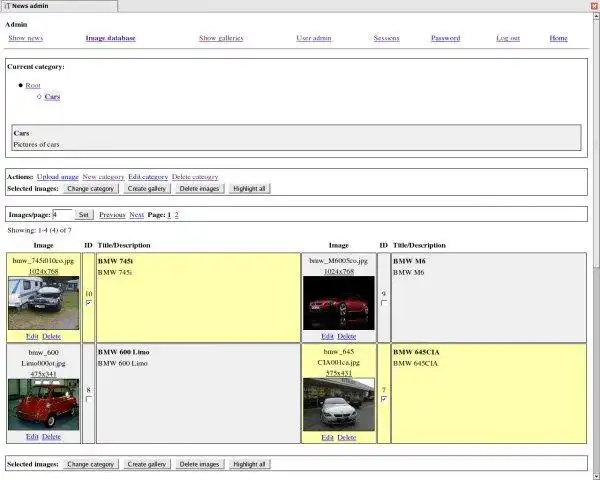Click the bold BMW 600 Limo title
600x480 pixels.
124,352
